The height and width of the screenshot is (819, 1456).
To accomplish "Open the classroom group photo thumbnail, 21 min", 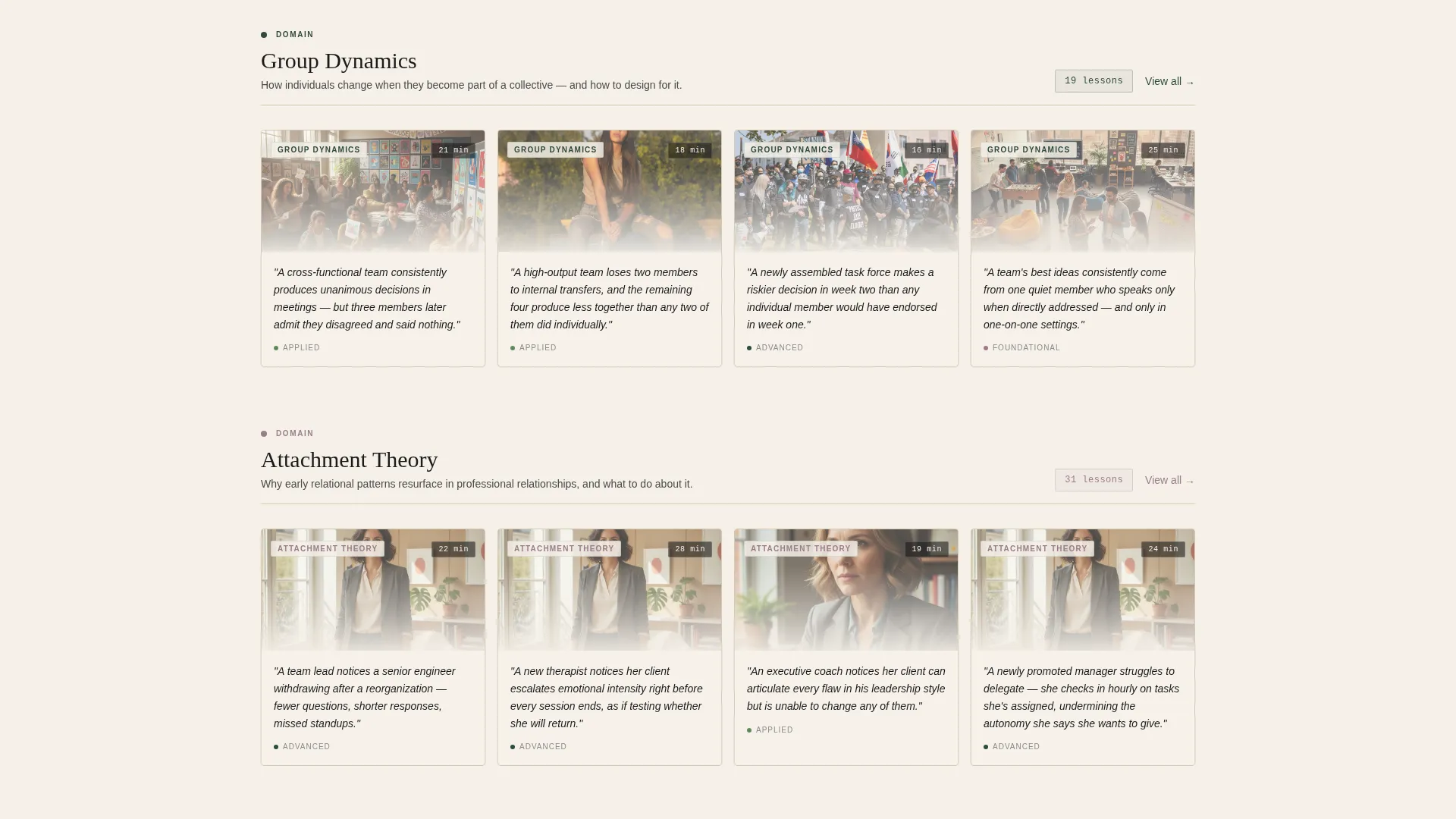I will 373,191.
